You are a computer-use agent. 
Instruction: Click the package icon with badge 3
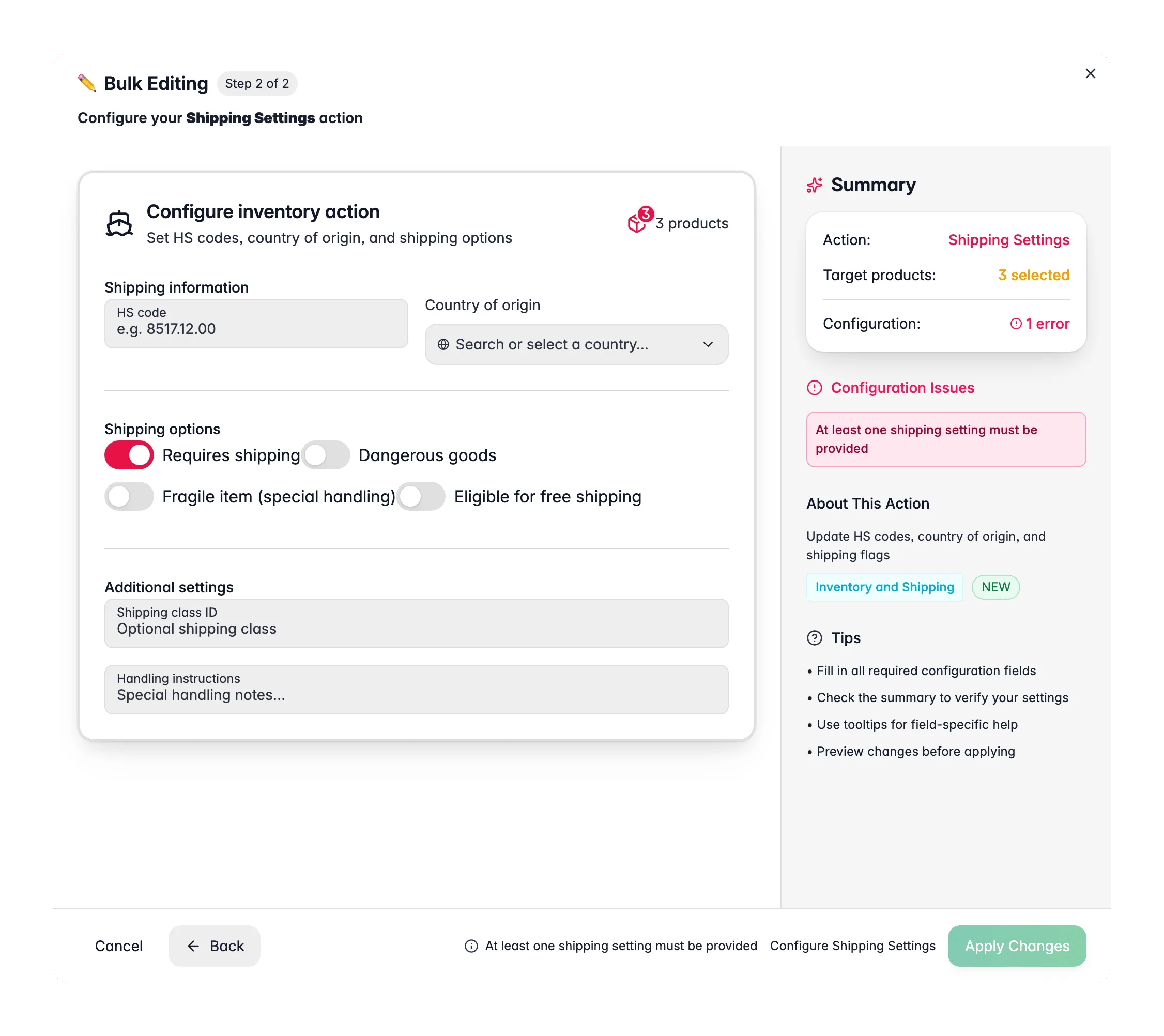(639, 220)
